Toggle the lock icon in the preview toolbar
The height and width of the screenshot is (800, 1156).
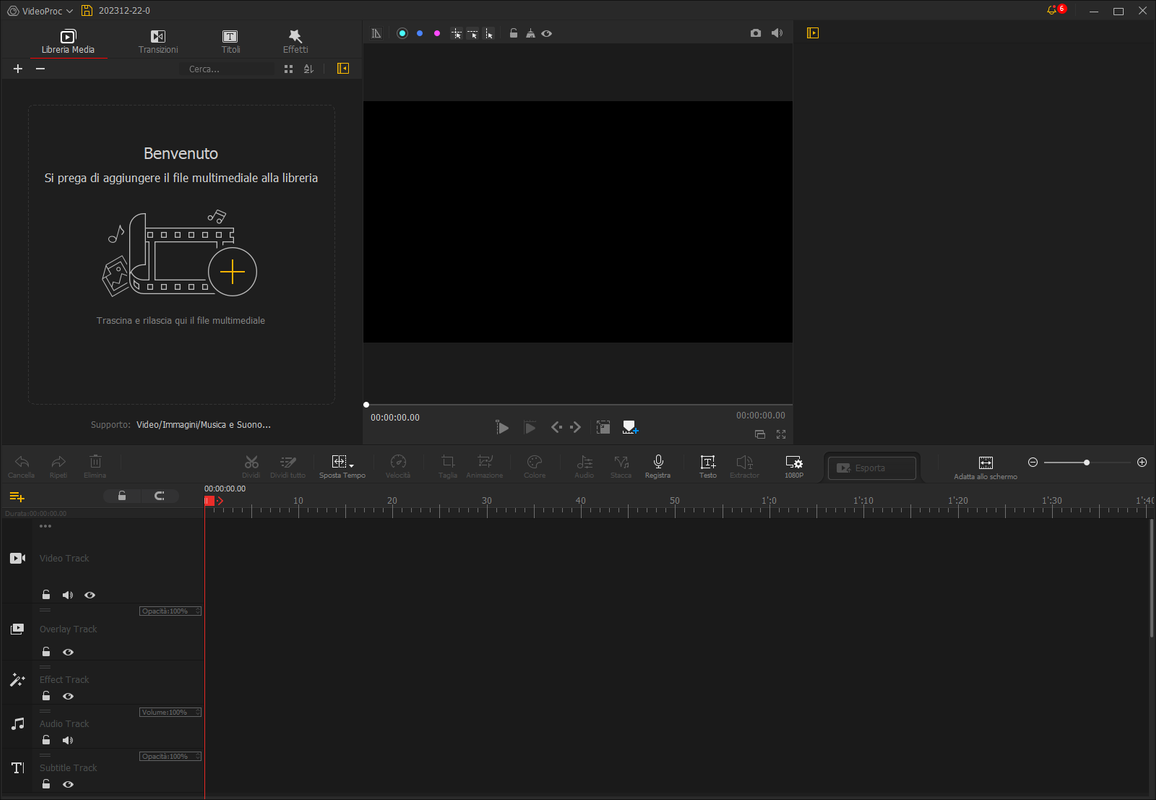[513, 33]
